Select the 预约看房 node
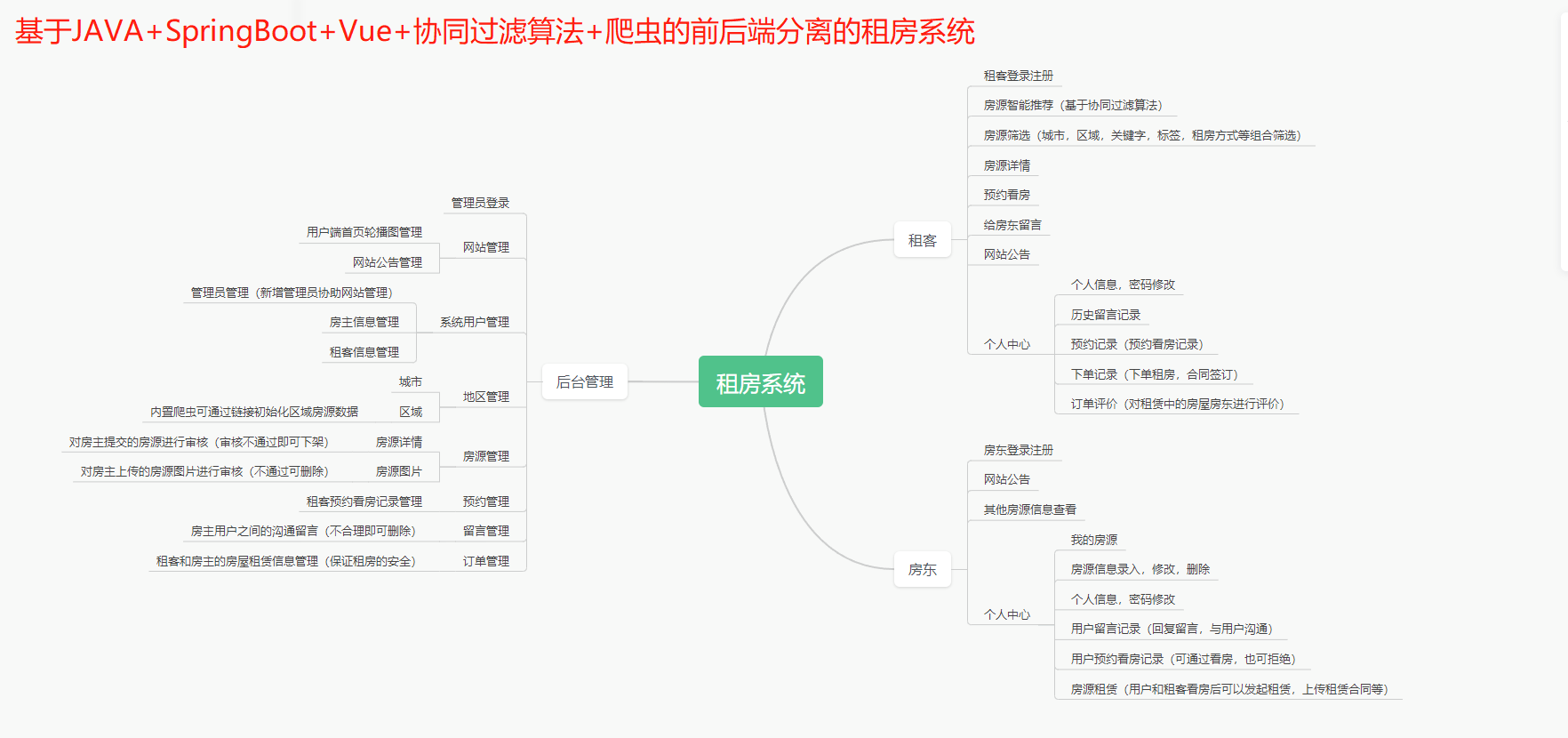 coord(1007,196)
